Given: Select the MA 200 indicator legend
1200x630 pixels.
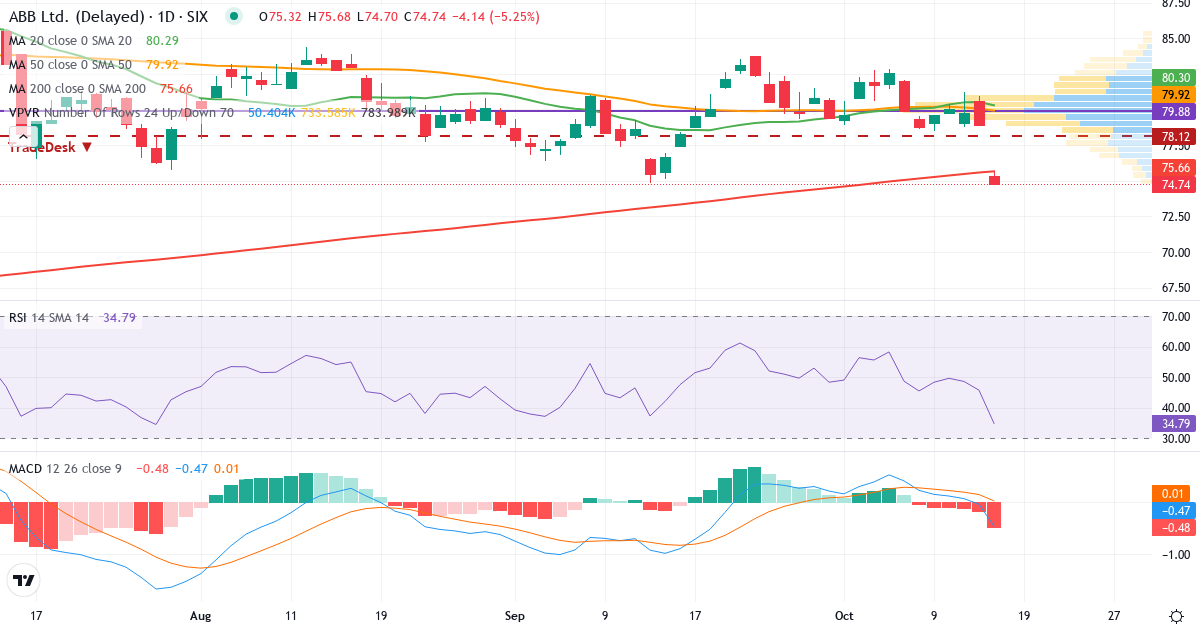Looking at the screenshot, I should click(x=77, y=88).
